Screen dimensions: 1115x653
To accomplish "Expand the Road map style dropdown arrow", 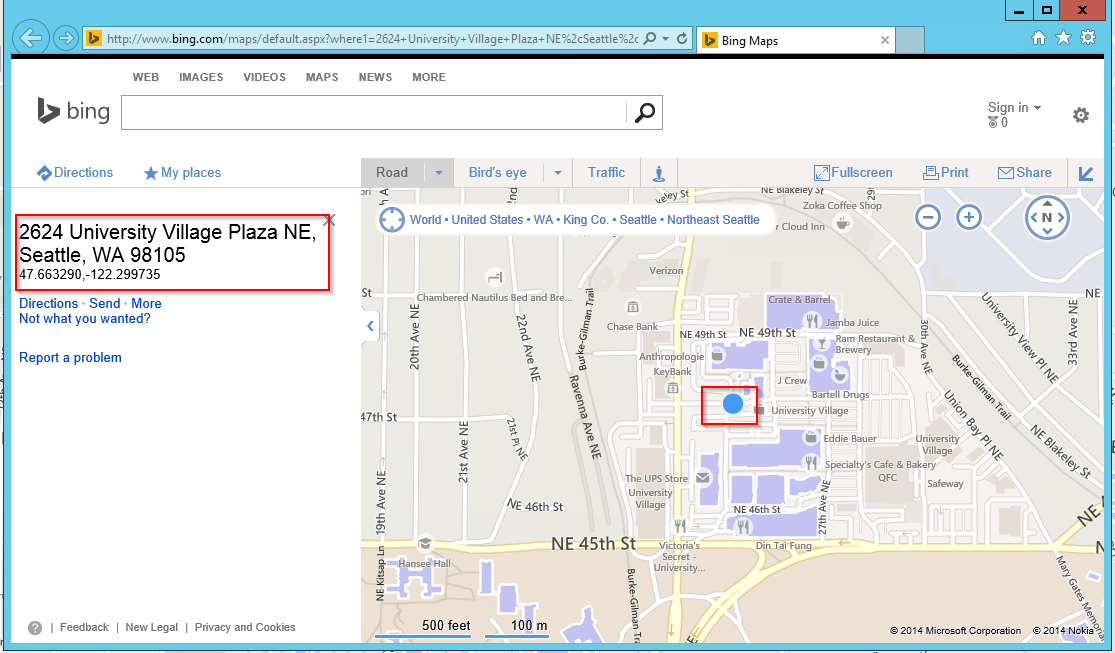I will click(x=438, y=173).
